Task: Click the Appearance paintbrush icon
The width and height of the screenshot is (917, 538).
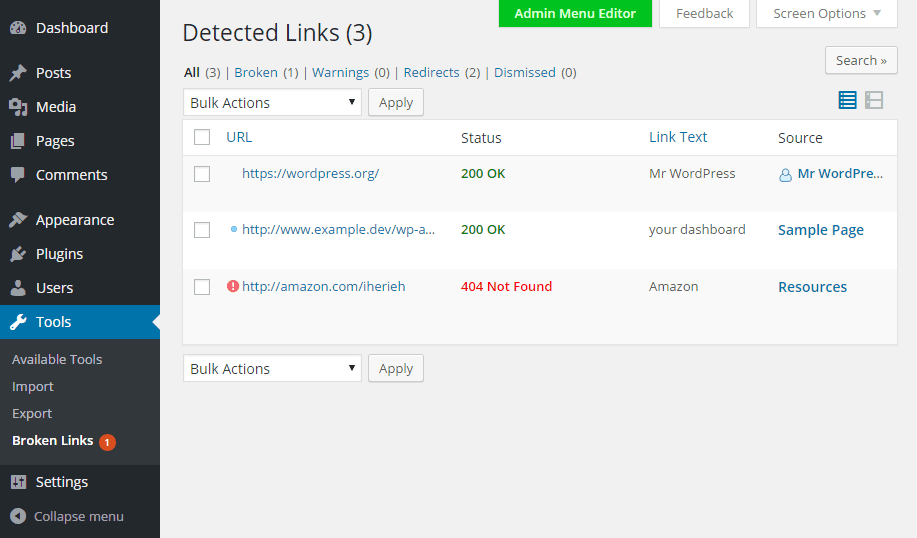Action: click(18, 220)
